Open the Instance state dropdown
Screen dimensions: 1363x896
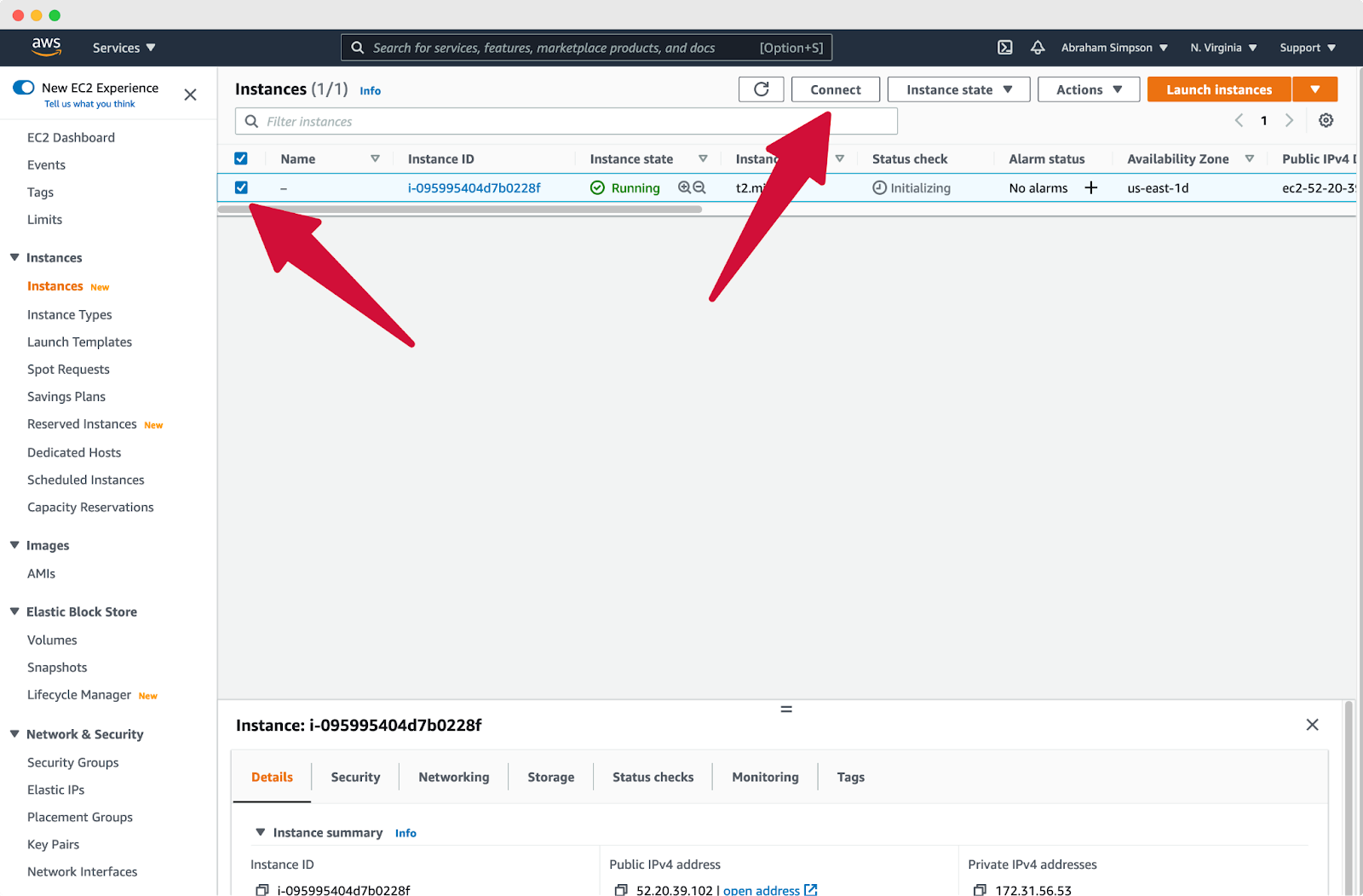click(x=958, y=89)
